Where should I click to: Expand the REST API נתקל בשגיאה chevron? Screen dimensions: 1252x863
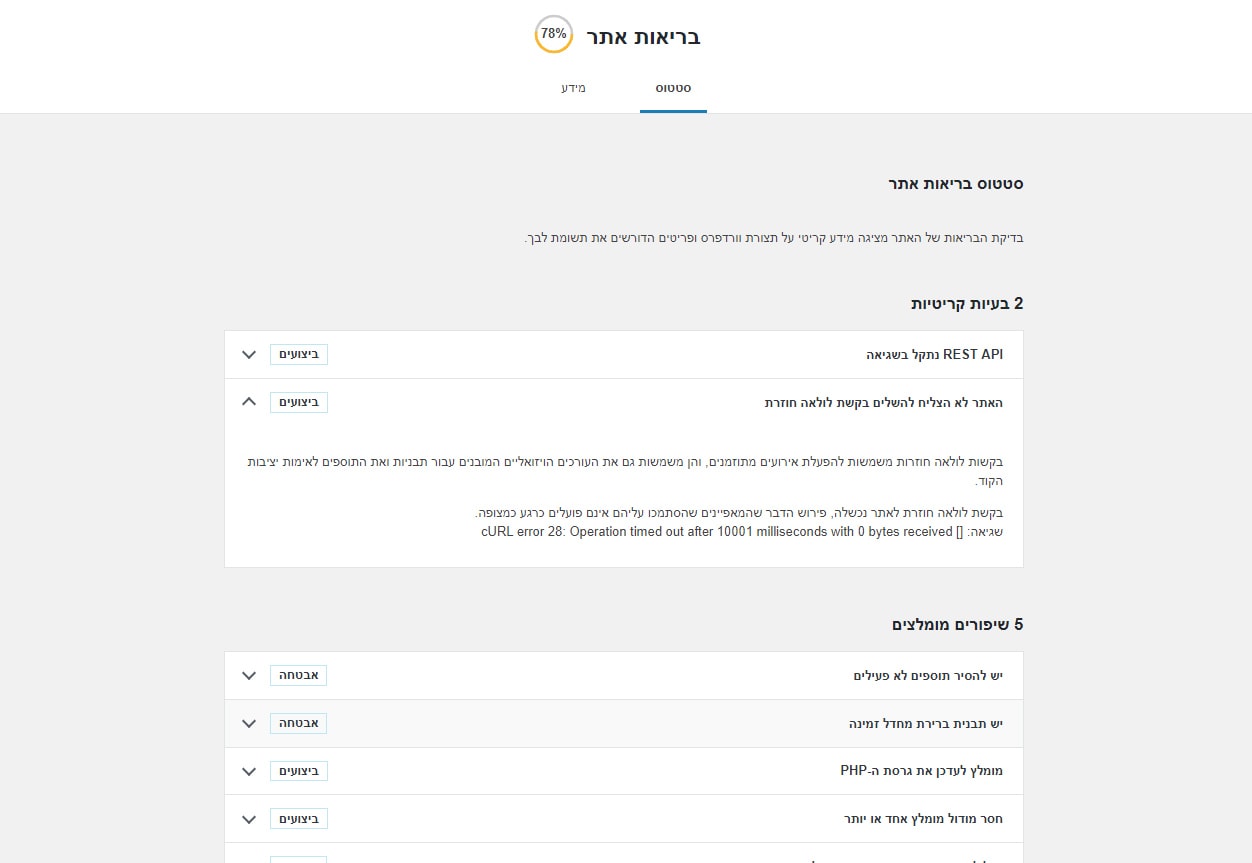click(249, 355)
